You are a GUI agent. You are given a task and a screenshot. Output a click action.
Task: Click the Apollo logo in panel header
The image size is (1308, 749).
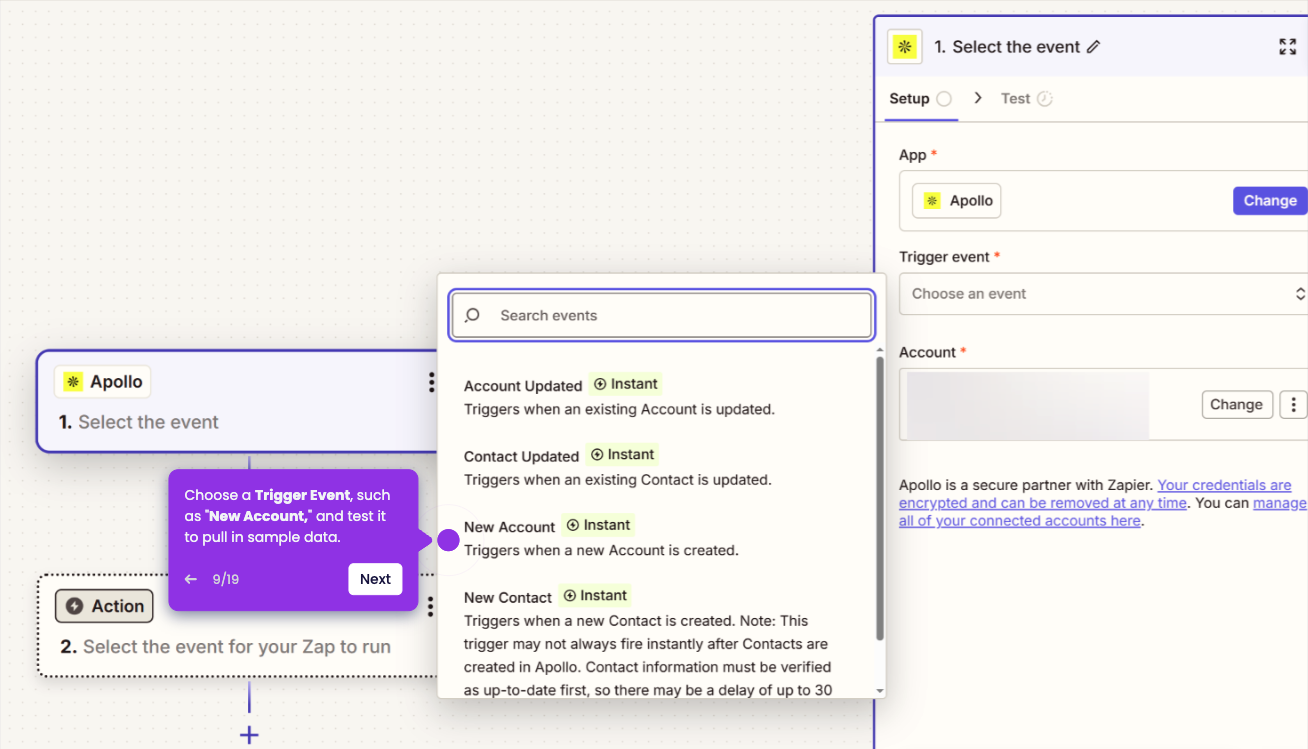pos(905,47)
